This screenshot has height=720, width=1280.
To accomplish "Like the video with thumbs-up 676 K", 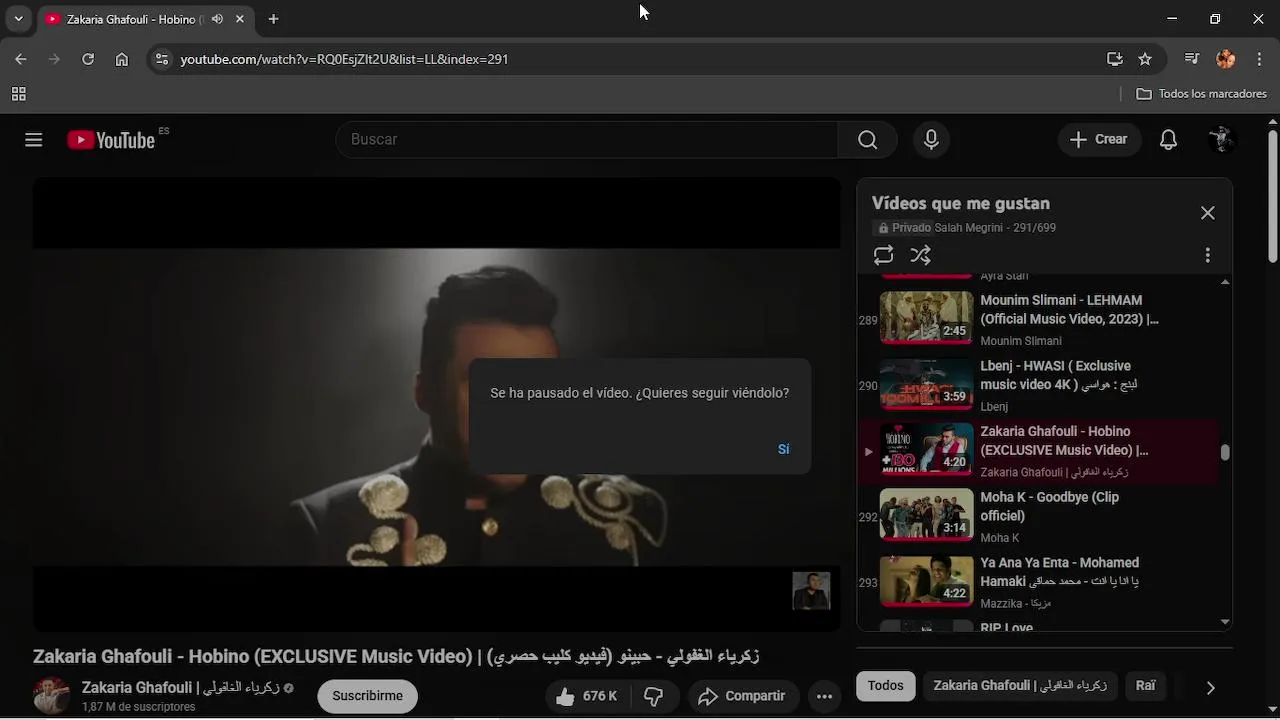I will pos(587,696).
